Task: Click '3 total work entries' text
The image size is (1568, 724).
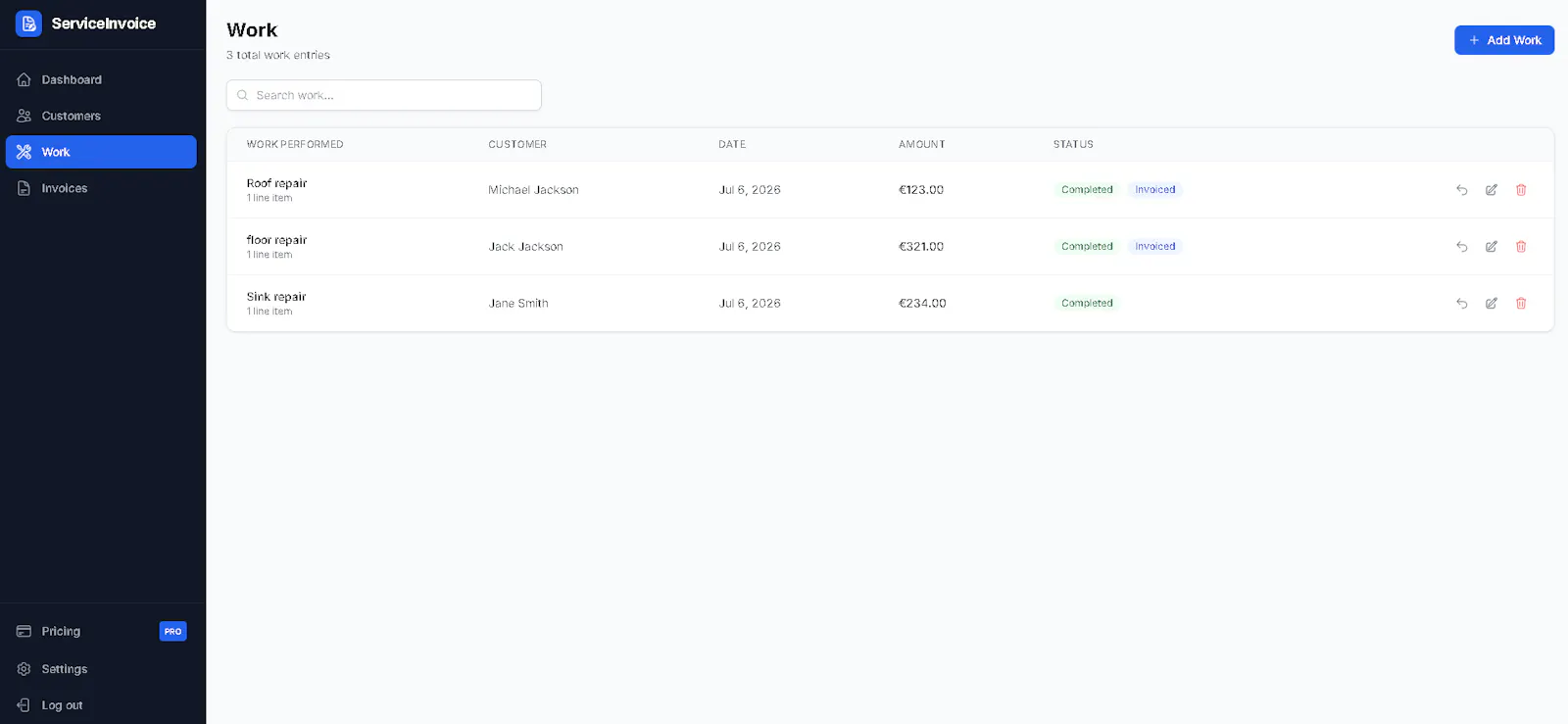Action: coord(278,55)
